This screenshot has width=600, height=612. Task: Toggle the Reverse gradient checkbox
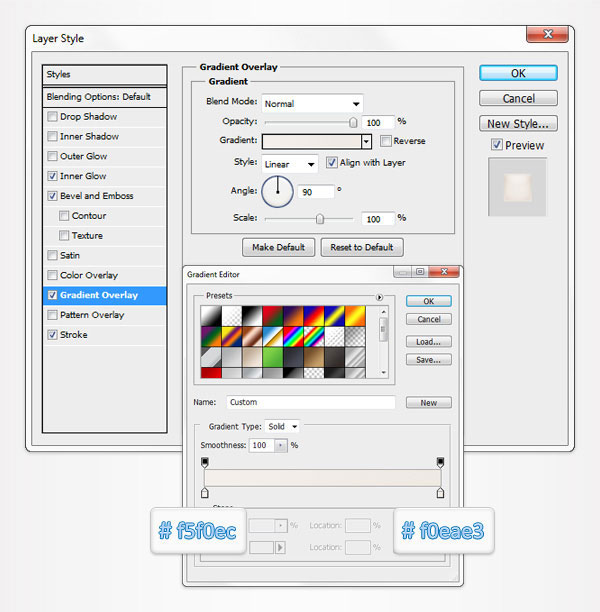(386, 141)
